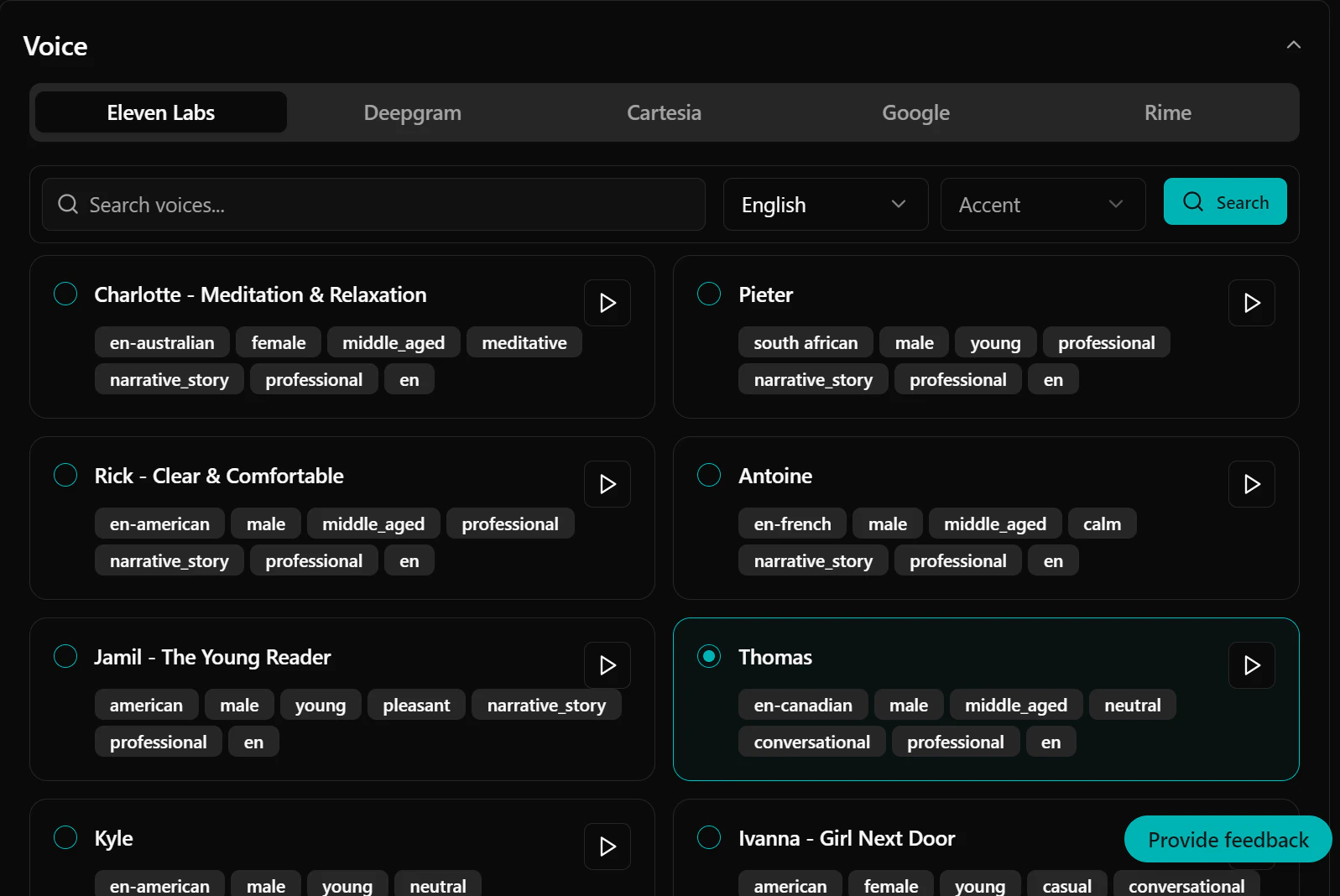This screenshot has width=1340, height=896.
Task: Play Jamil - The Young Reader sample
Action: coord(607,665)
